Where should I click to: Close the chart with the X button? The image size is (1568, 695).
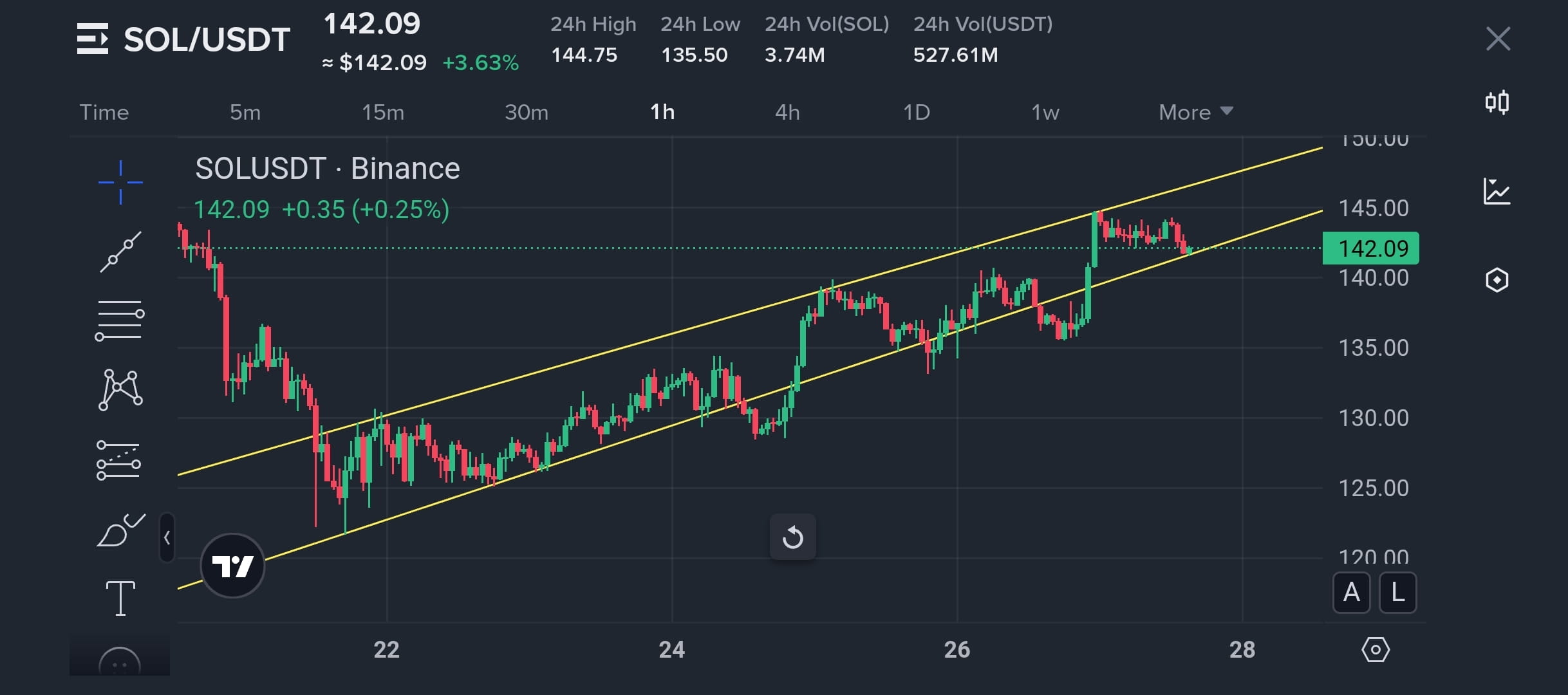tap(1498, 39)
